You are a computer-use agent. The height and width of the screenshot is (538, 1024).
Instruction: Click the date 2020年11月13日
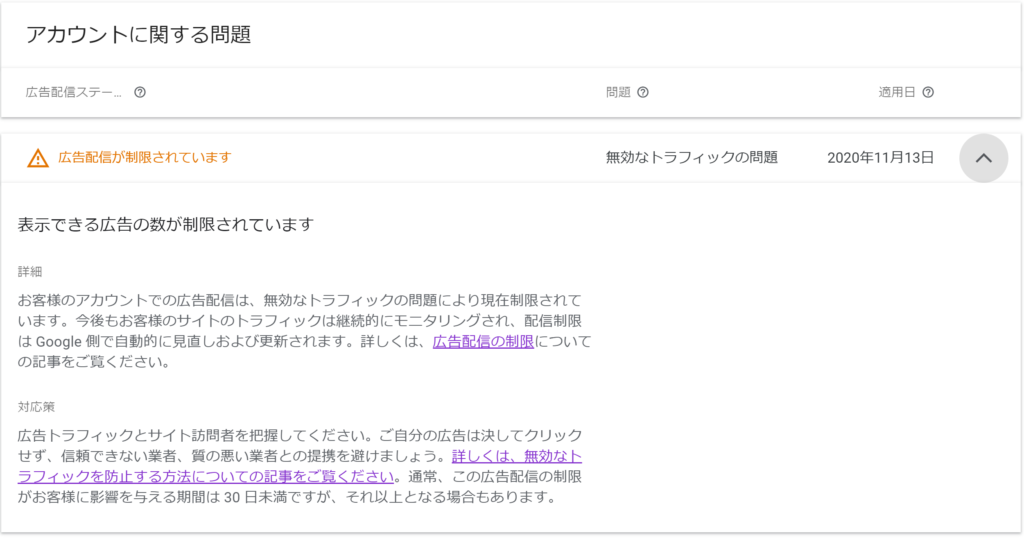(x=880, y=157)
